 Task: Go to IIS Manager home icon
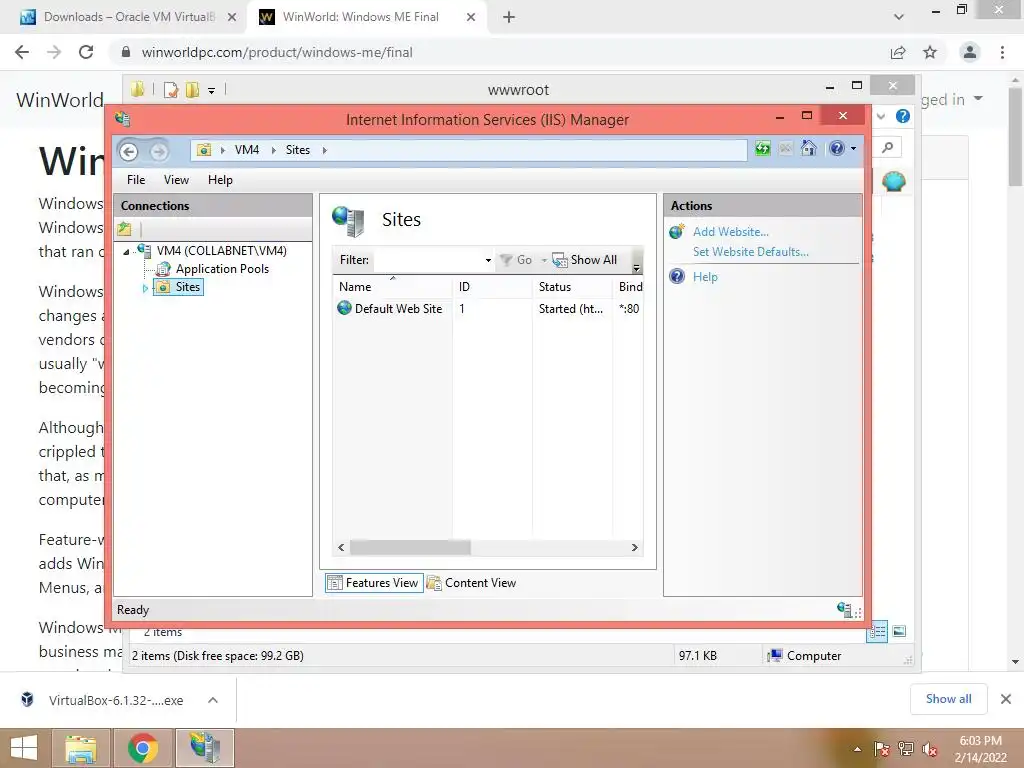point(808,148)
